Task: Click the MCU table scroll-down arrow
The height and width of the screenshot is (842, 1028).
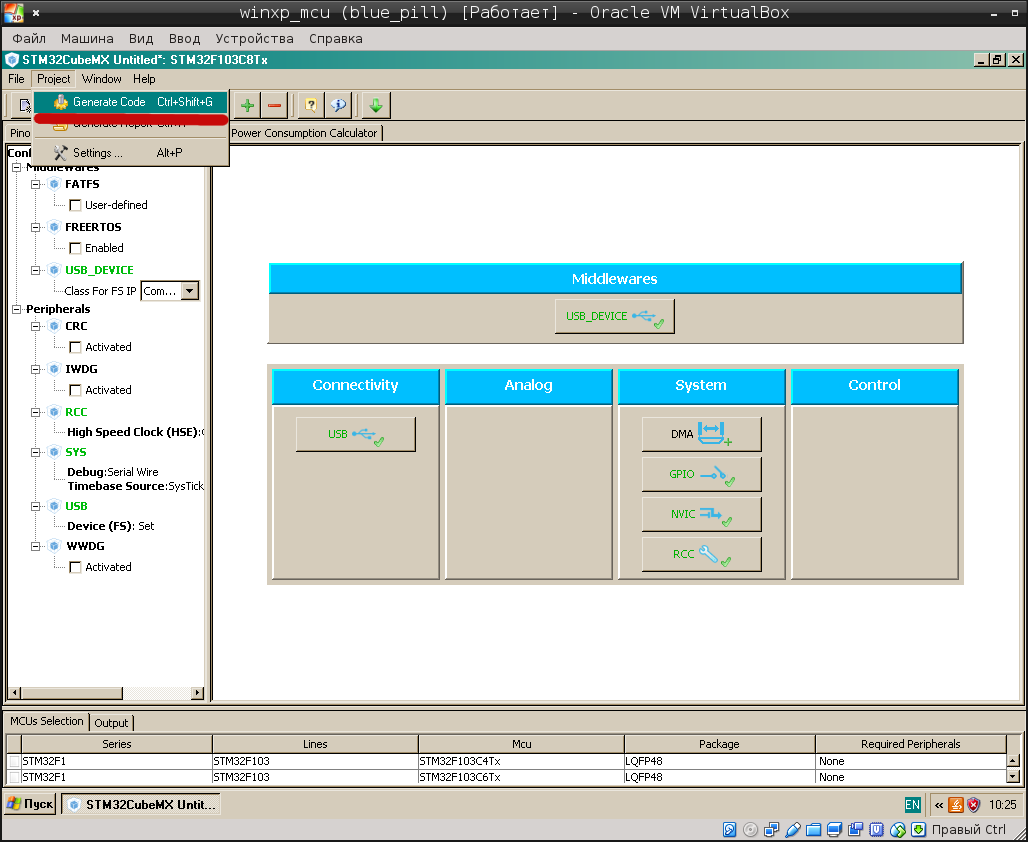Action: tap(1013, 777)
